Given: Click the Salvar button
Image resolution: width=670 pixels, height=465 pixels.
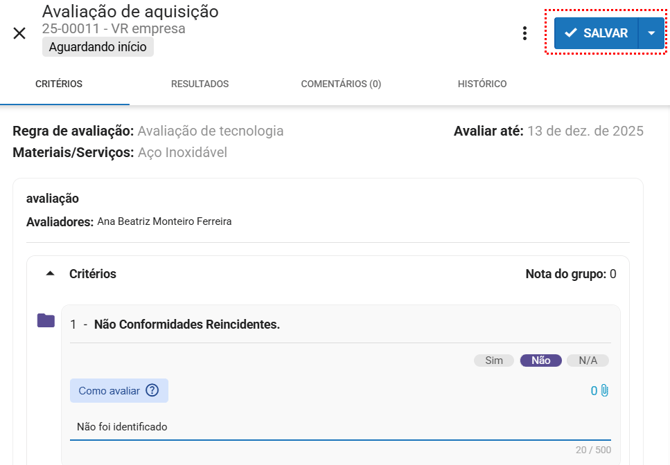Looking at the screenshot, I should click(x=596, y=33).
